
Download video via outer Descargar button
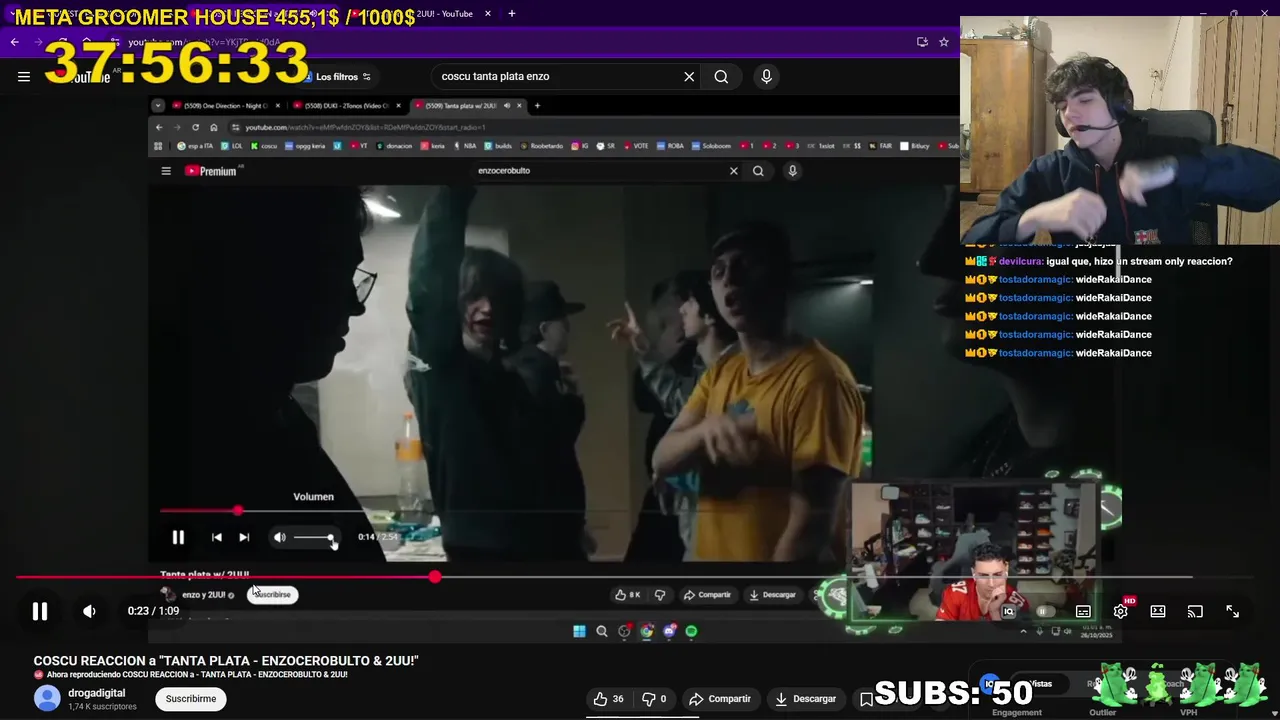click(805, 699)
